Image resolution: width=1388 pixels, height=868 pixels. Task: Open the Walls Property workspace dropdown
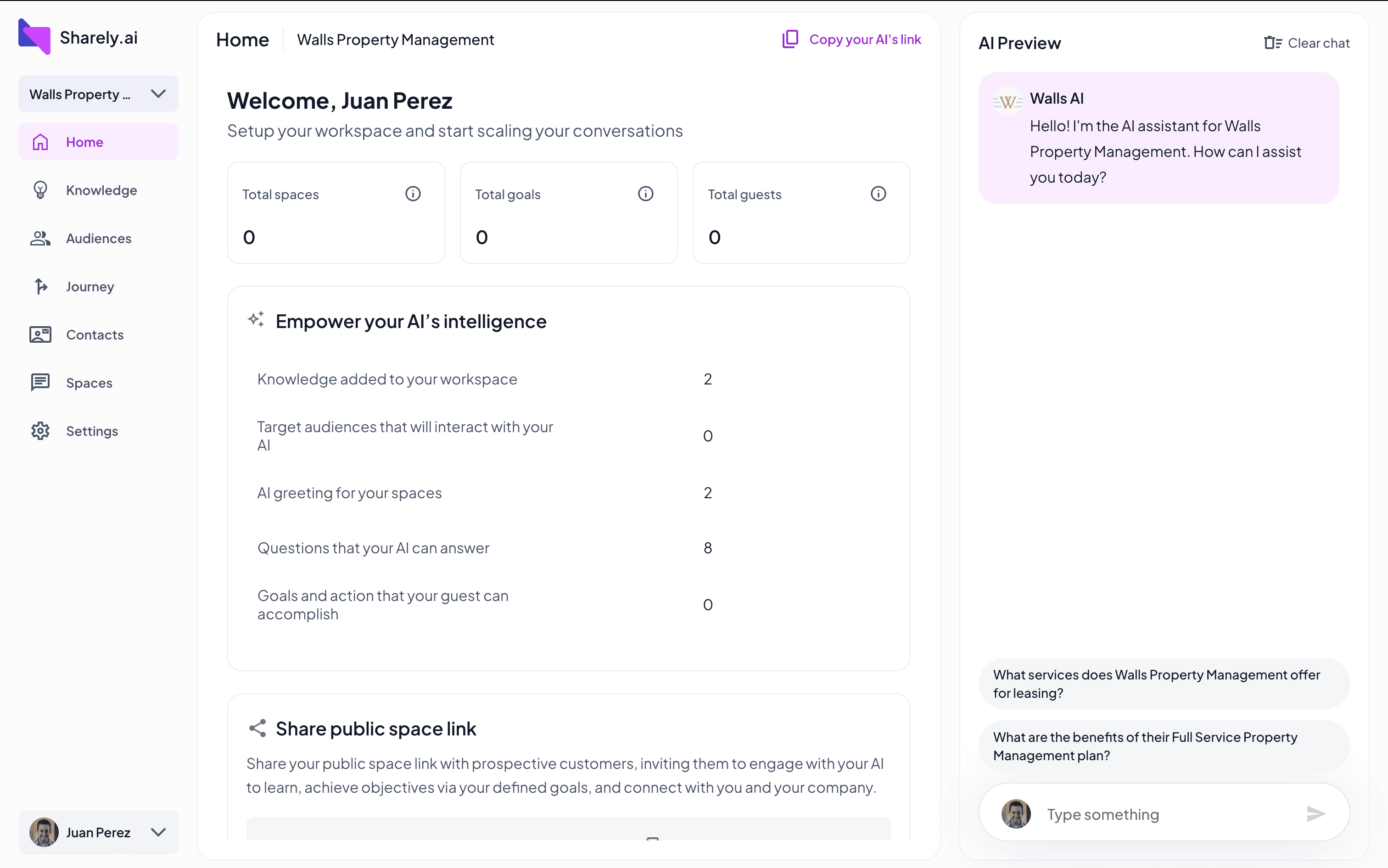click(x=98, y=94)
